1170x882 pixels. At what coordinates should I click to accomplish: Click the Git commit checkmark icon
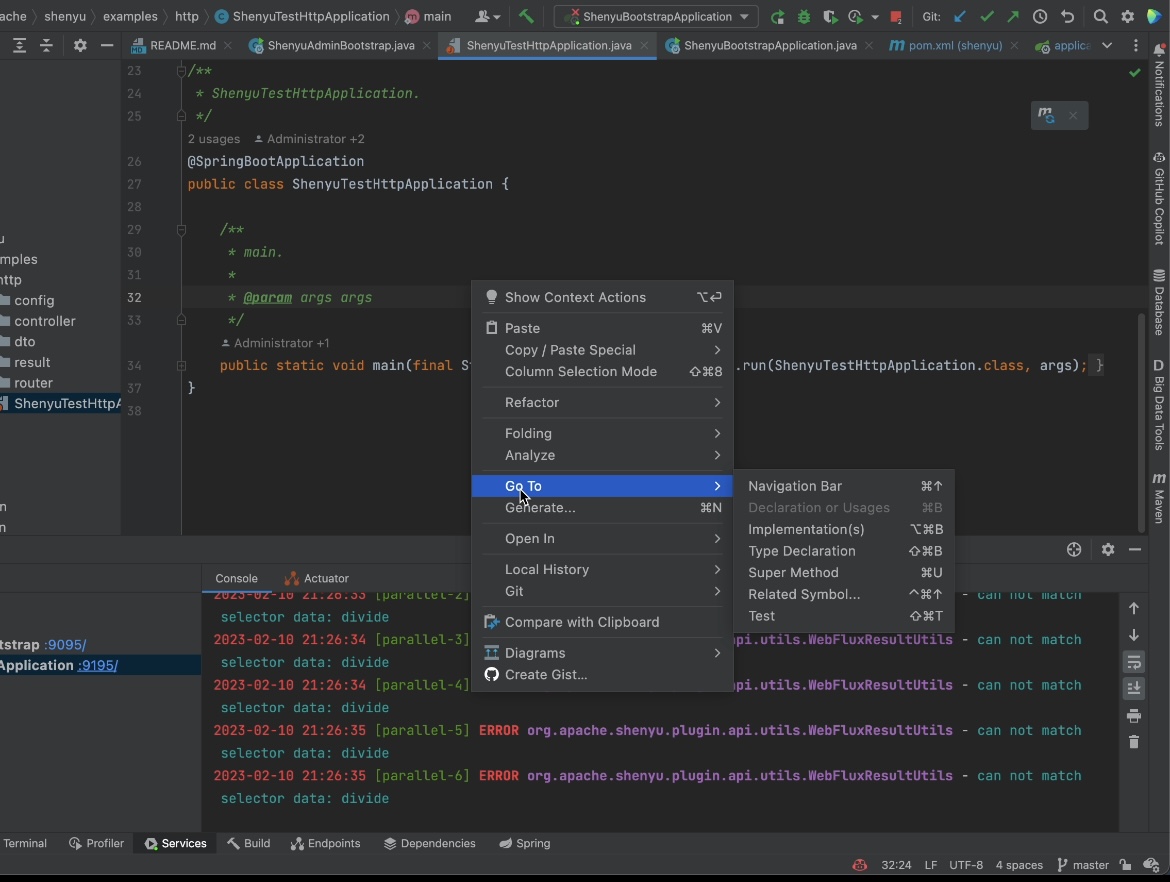(x=987, y=17)
